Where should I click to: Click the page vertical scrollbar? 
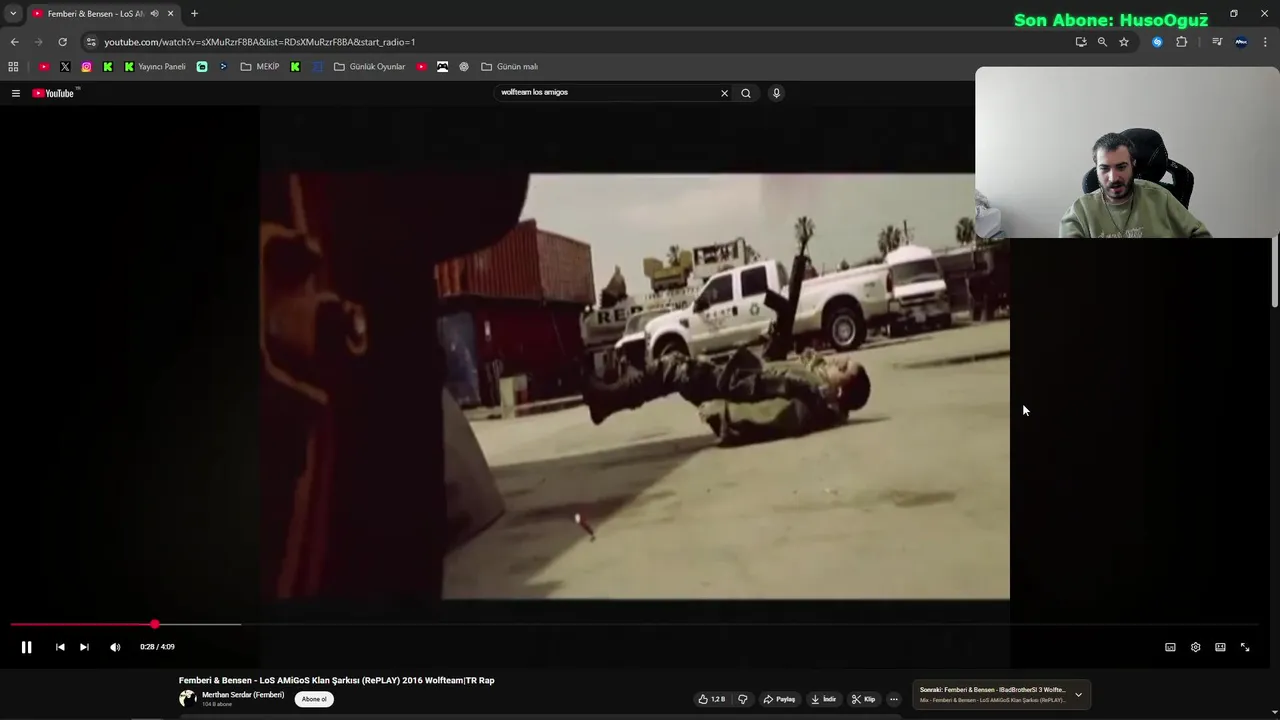click(1275, 270)
